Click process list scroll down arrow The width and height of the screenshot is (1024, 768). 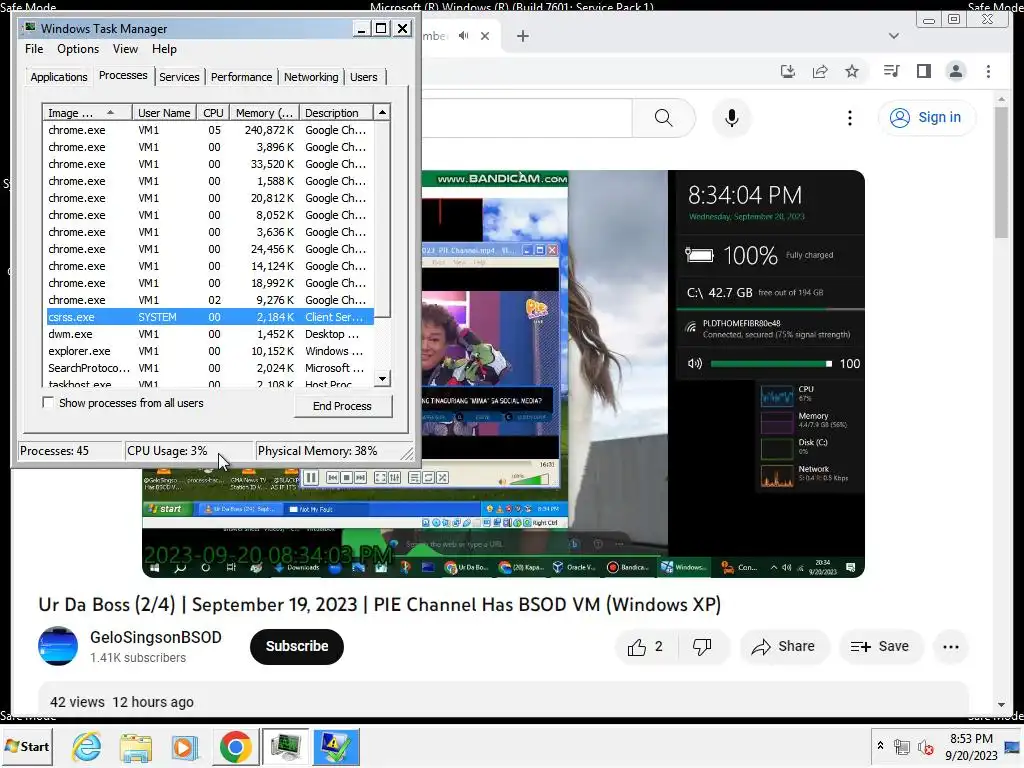point(382,378)
